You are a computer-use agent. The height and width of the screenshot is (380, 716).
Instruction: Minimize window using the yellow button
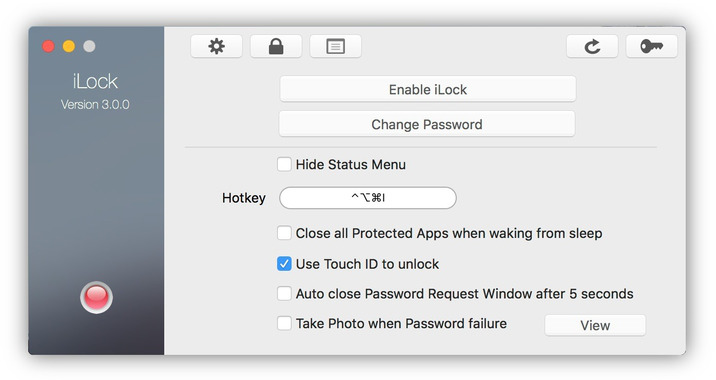tap(69, 46)
